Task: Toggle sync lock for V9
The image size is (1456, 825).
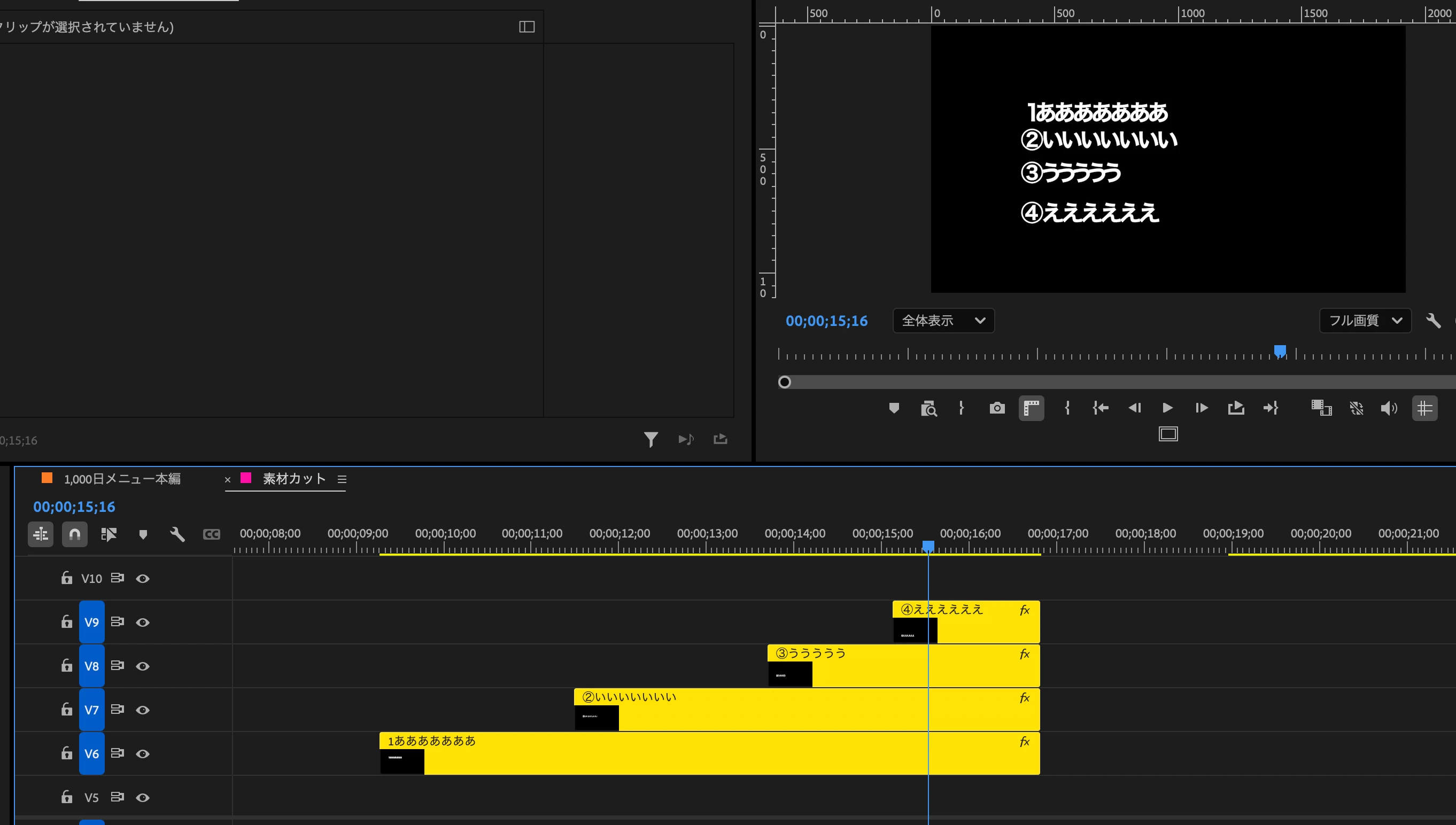Action: [x=117, y=621]
